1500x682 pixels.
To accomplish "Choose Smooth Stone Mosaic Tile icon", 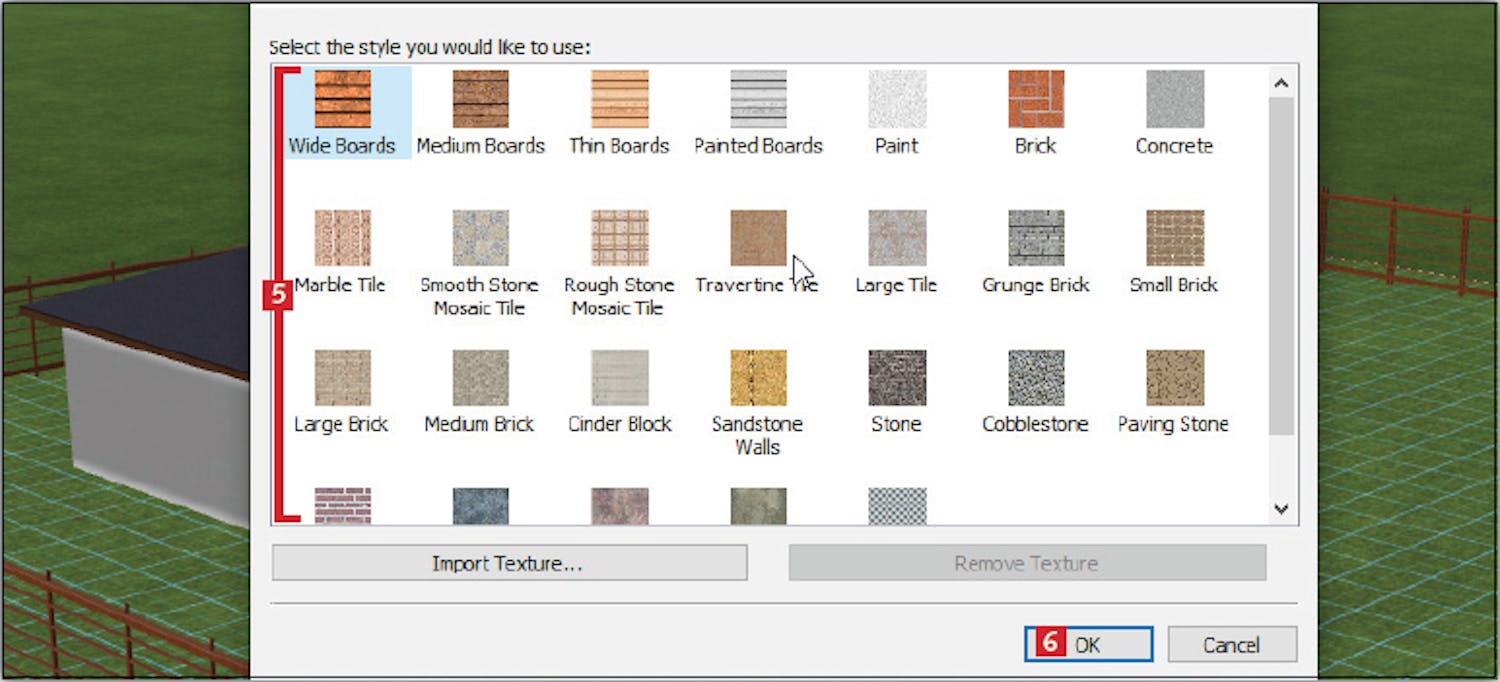I will pos(480,238).
